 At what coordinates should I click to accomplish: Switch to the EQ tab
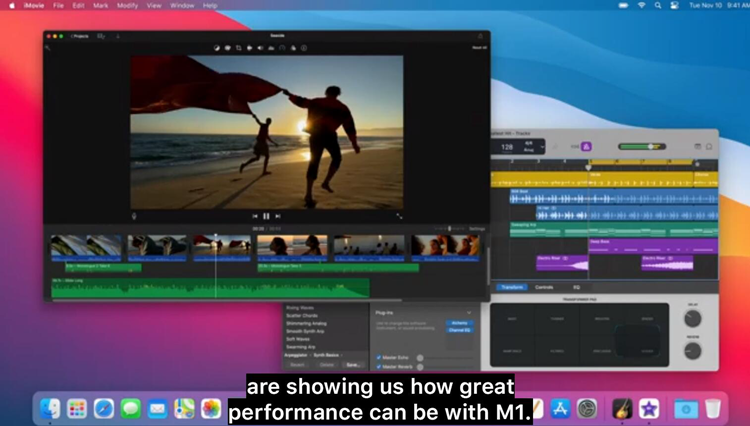pyautogui.click(x=576, y=287)
